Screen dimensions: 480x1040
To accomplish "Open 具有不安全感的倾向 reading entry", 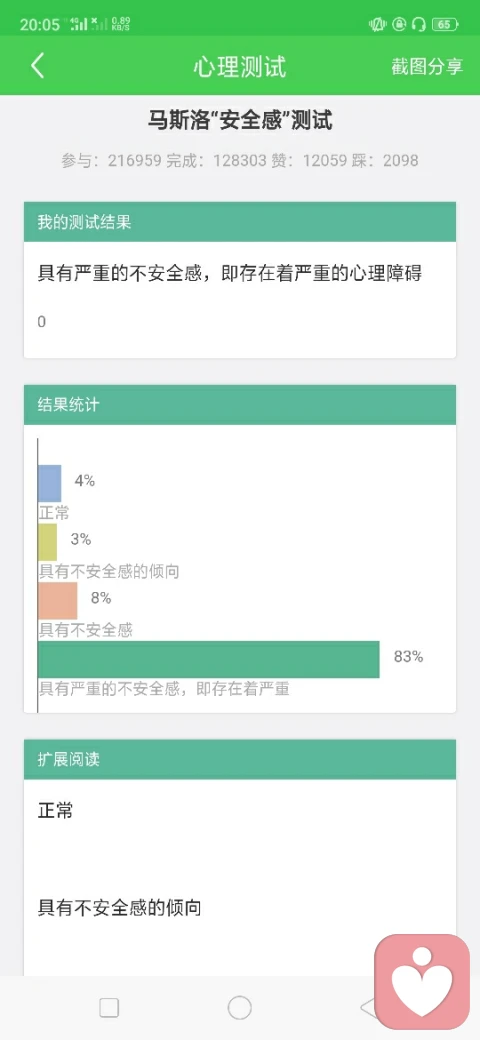I will pyautogui.click(x=119, y=907).
